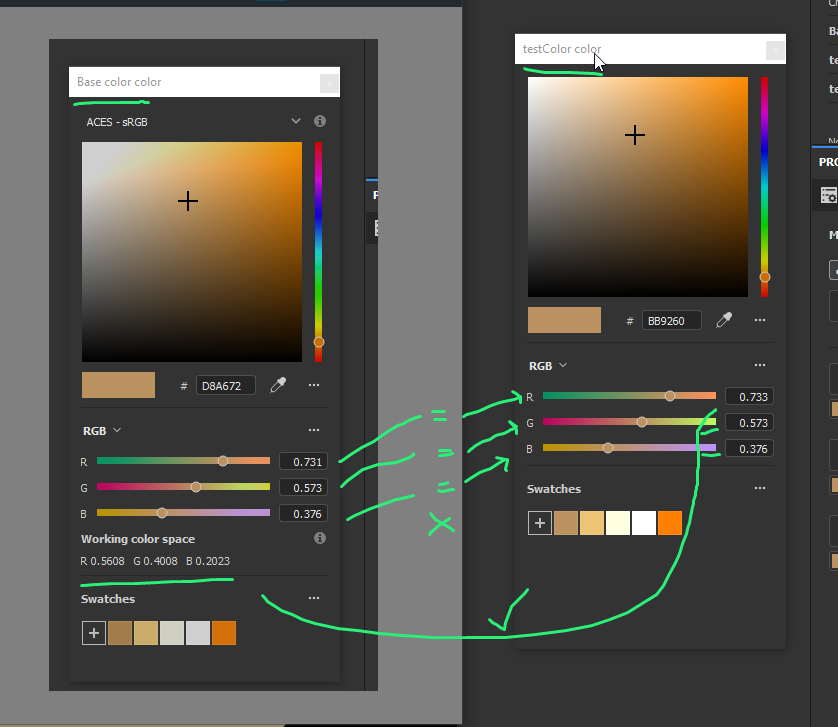Viewport: 838px width, 727px height.
Task: Open Base color Swatches options menu
Action: click(x=314, y=598)
